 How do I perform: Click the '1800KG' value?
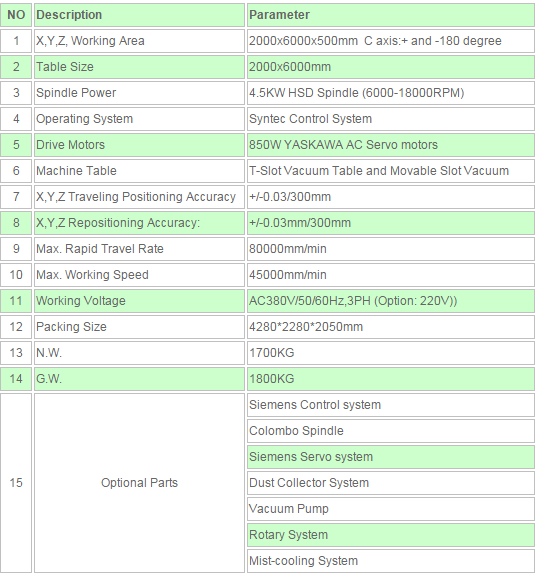click(391, 380)
